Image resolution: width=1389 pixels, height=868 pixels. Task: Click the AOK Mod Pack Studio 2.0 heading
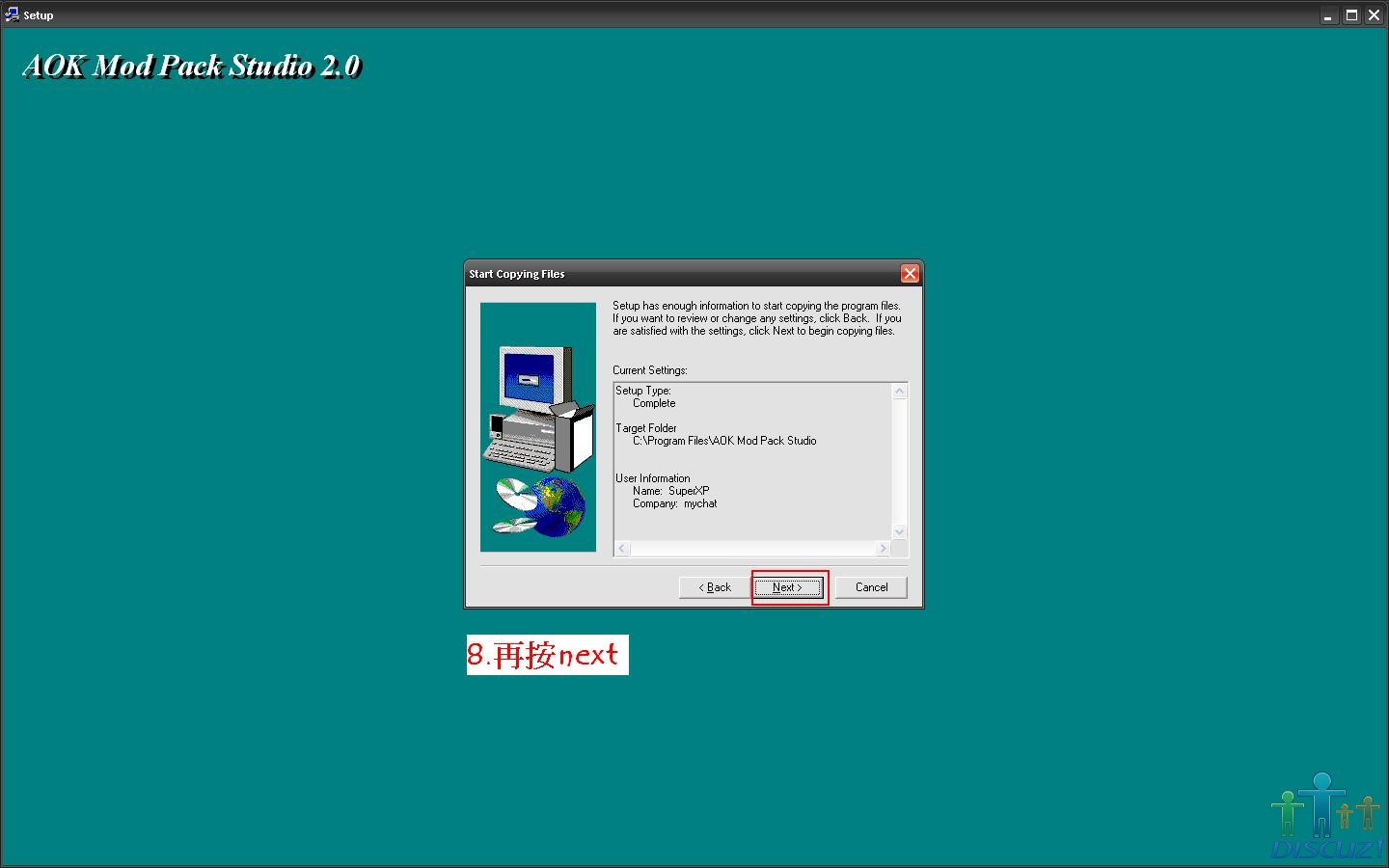pyautogui.click(x=191, y=66)
